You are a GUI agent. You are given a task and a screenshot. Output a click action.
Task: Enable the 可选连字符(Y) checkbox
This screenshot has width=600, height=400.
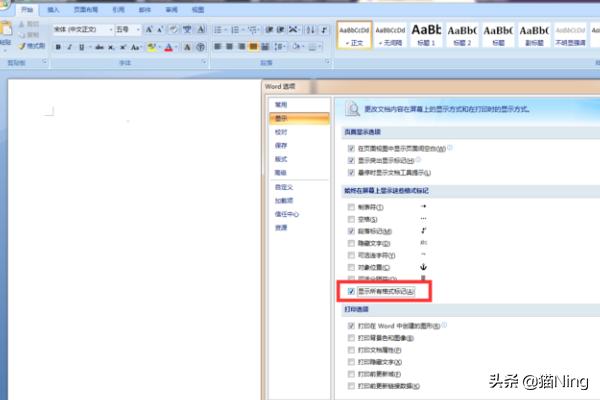coord(351,255)
